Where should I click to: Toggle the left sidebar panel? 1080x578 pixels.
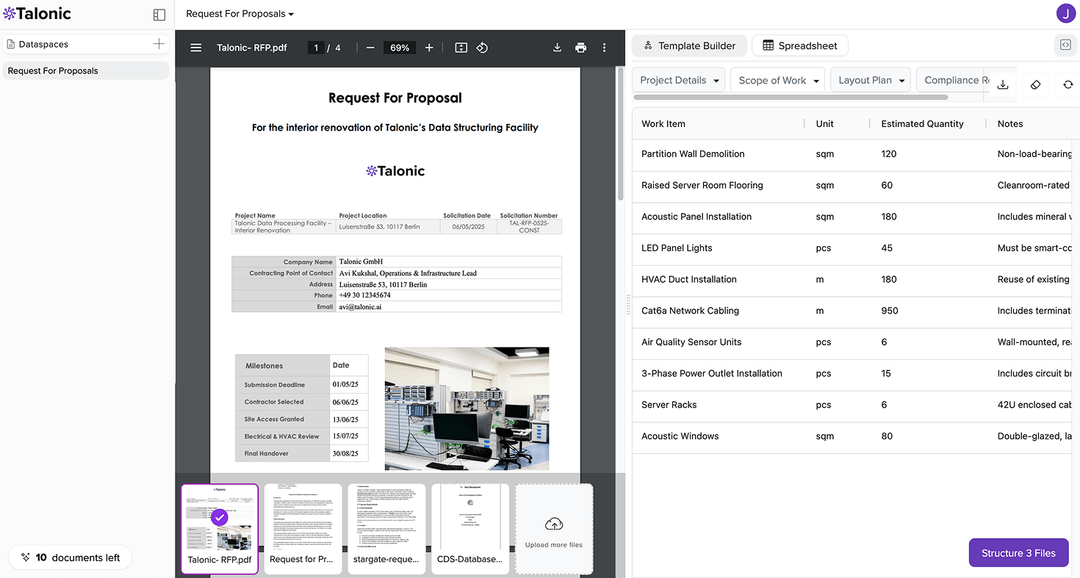pos(159,13)
